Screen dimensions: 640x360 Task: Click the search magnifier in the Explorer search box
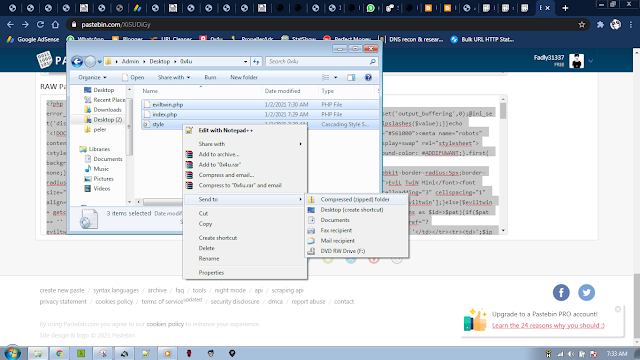(x=373, y=62)
